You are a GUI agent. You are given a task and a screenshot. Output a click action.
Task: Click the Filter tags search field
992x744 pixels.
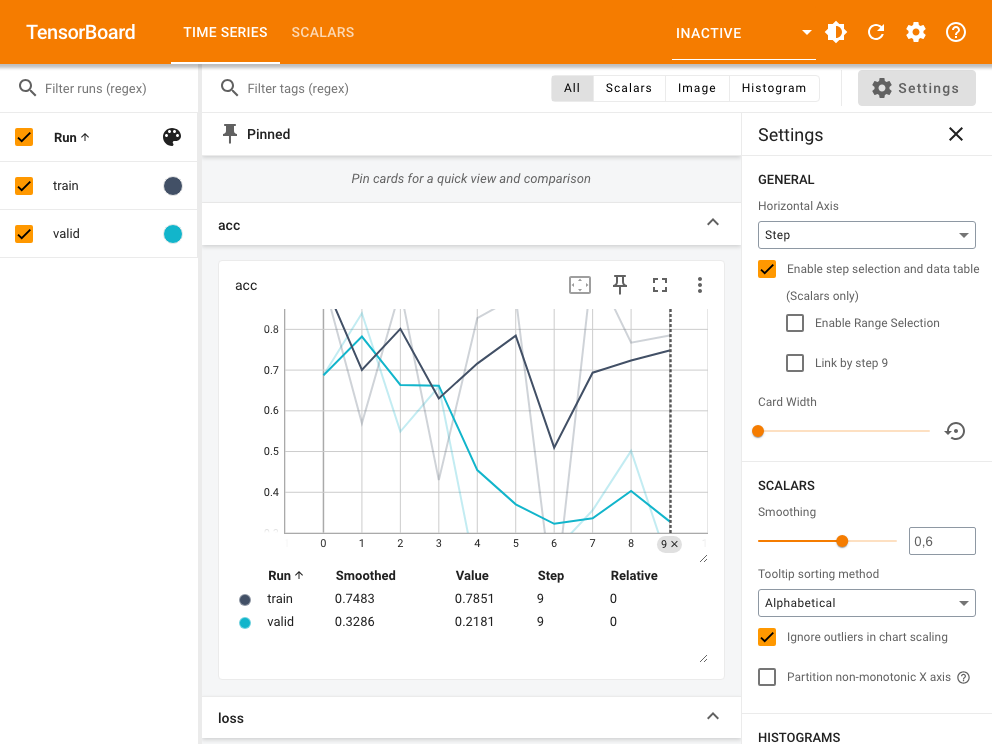(390, 89)
